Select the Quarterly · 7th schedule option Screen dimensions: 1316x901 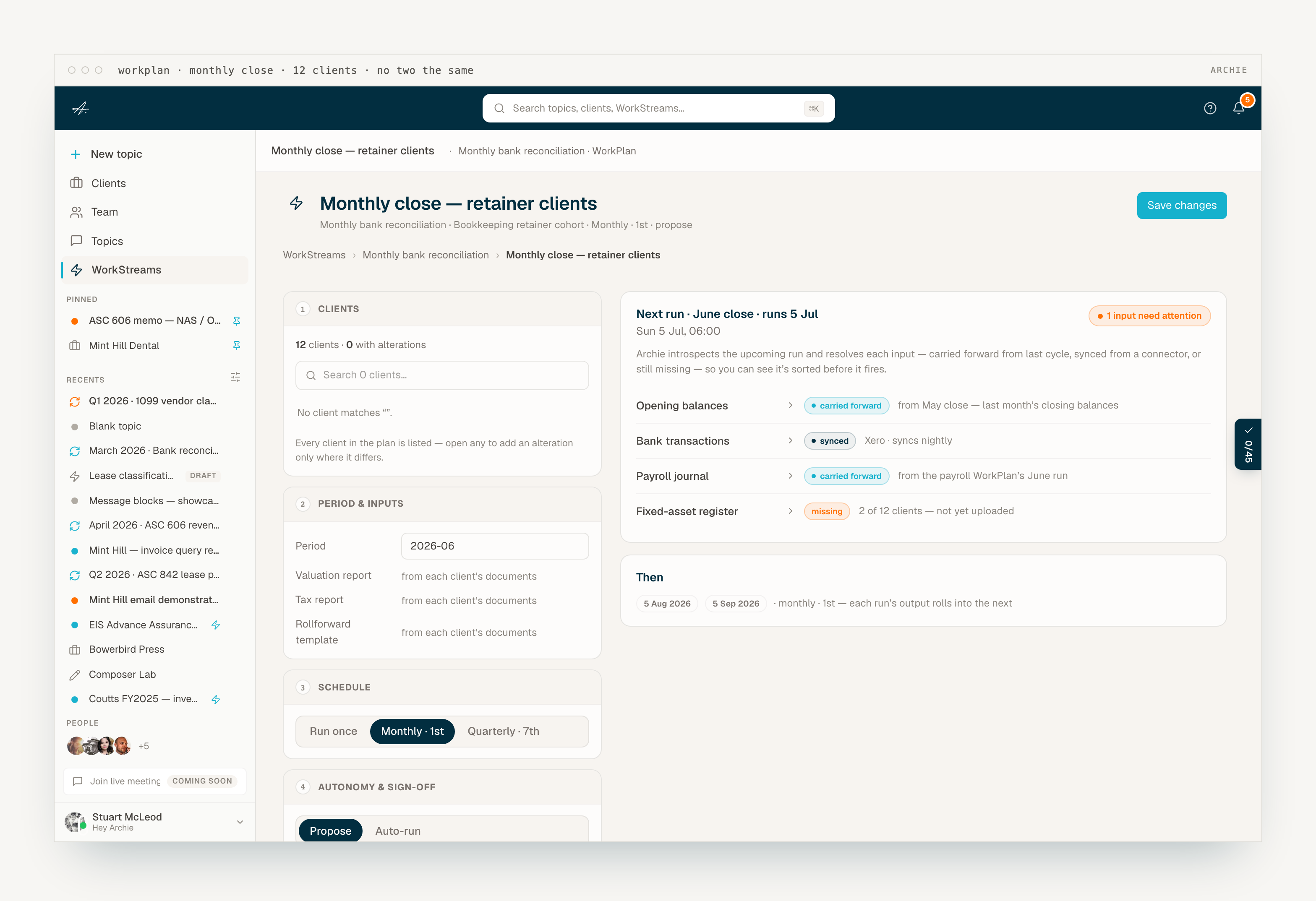(503, 731)
